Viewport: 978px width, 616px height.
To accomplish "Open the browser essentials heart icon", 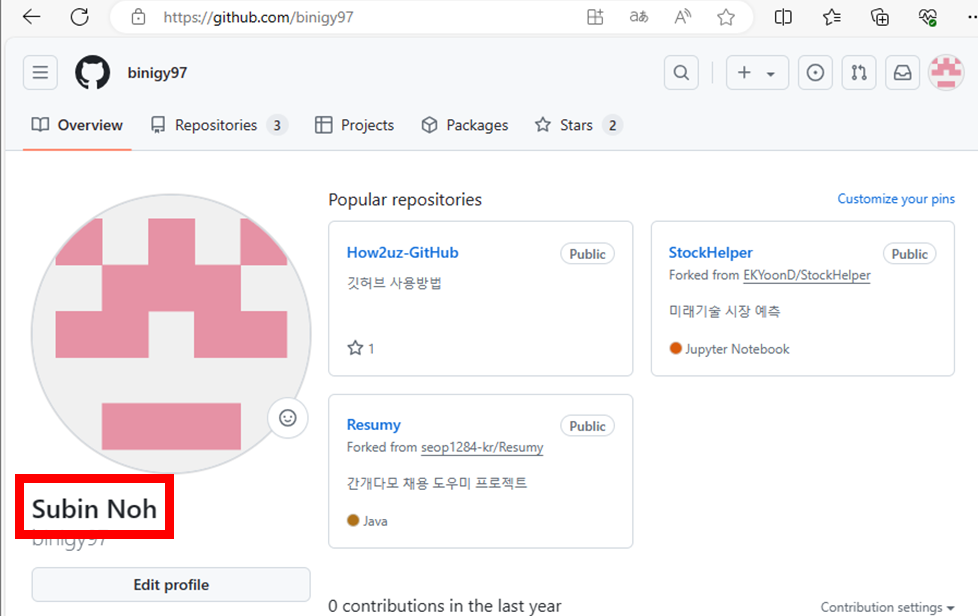I will 927,17.
